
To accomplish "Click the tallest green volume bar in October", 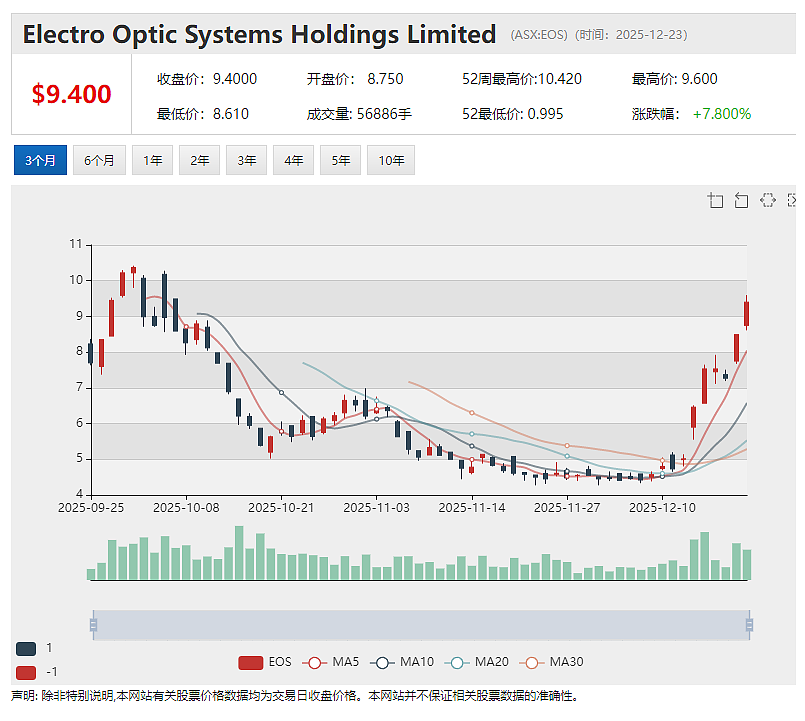I will [x=239, y=553].
